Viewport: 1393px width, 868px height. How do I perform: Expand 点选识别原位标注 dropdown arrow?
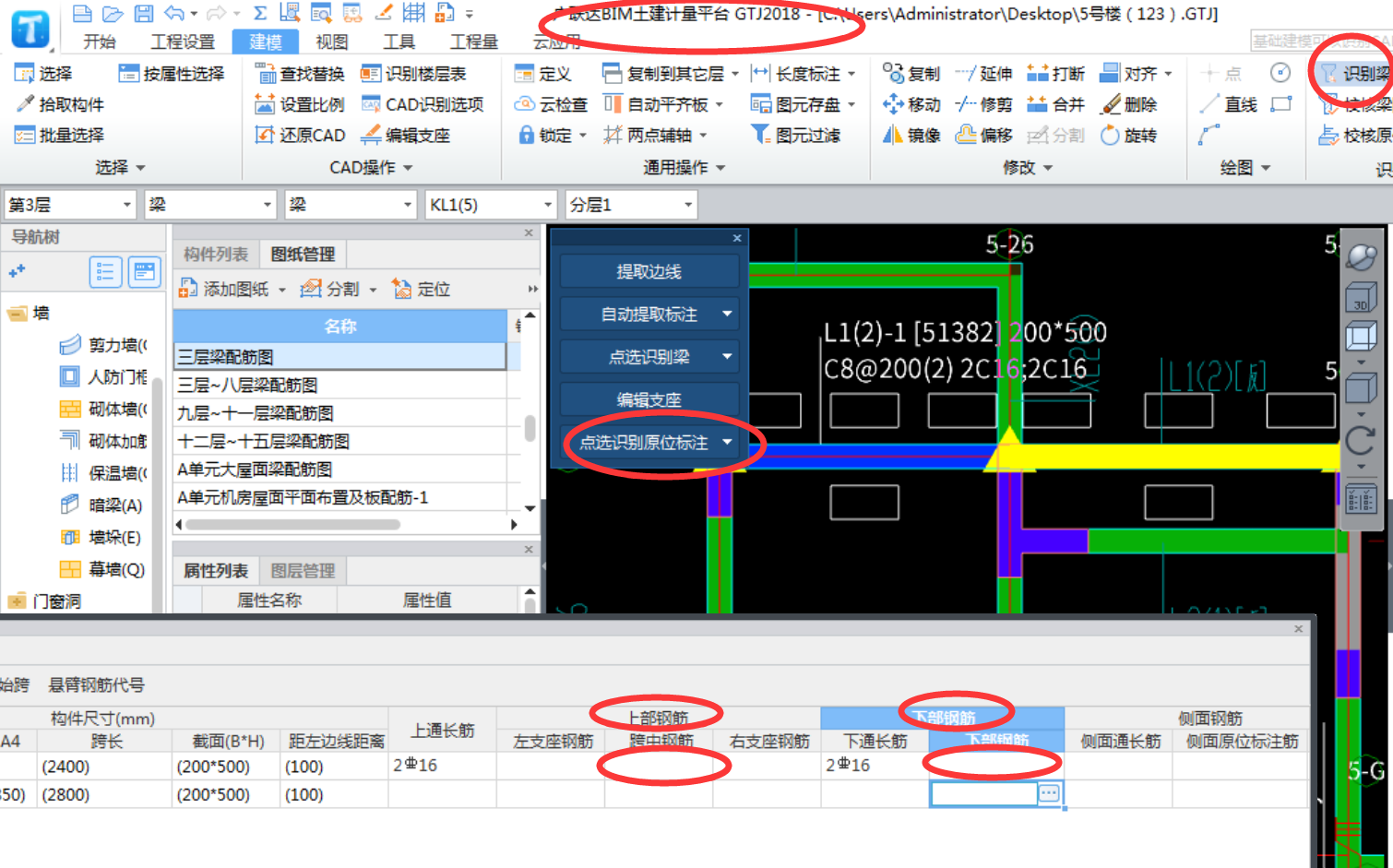727,443
